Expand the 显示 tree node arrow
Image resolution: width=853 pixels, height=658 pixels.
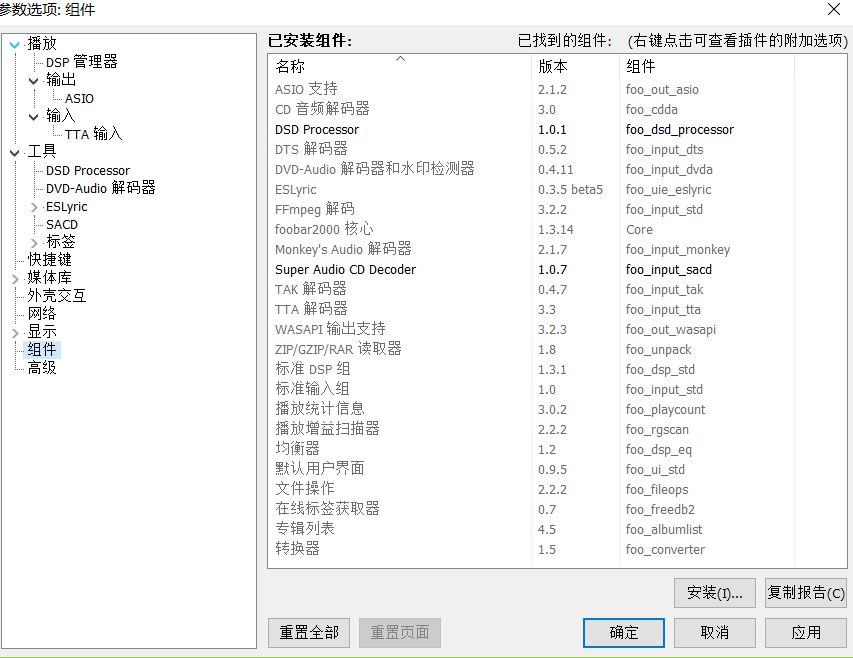click(14, 332)
